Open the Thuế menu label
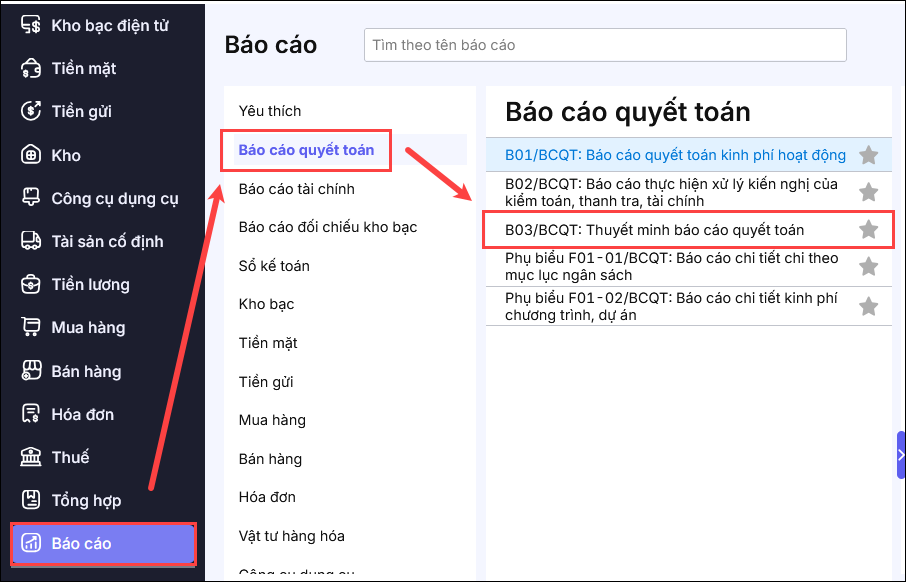 coord(70,458)
